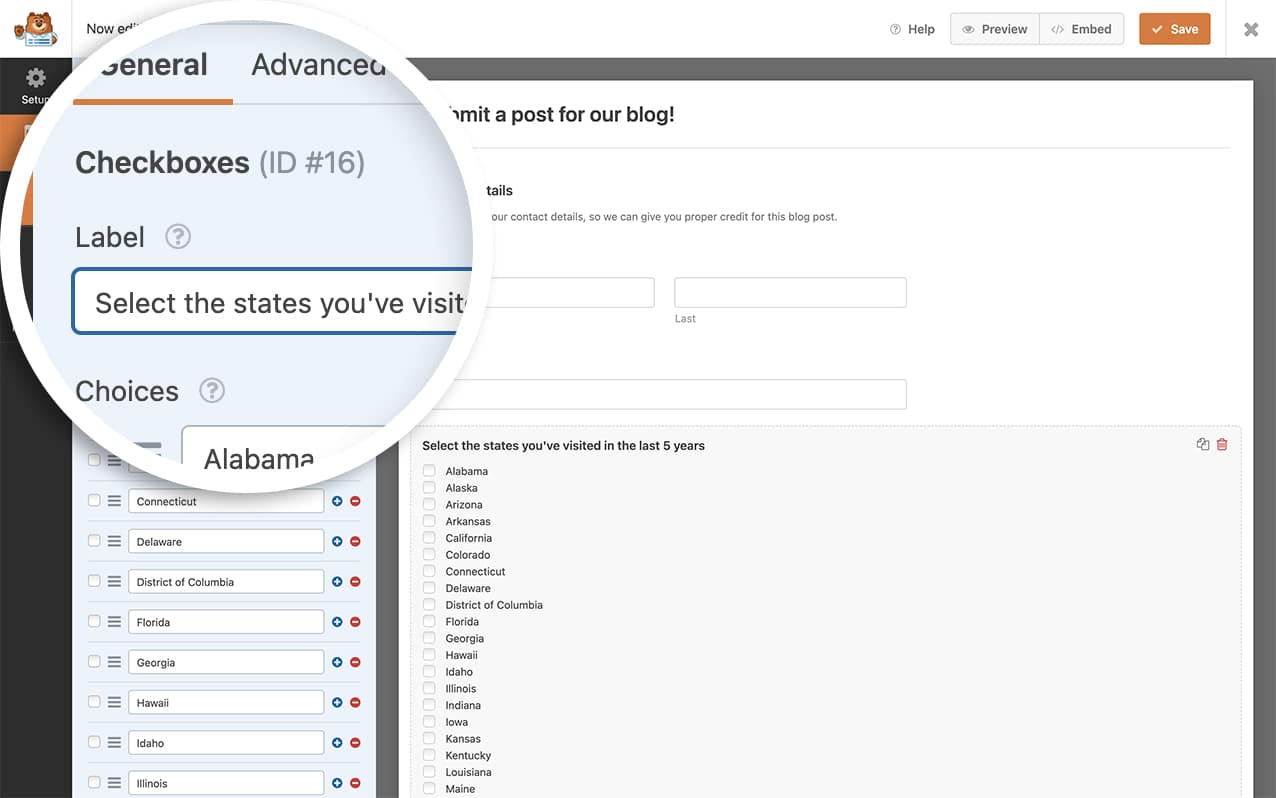Screen dimensions: 1276x798
Task: Open the Setup panel in the sidebar
Action: [36, 85]
